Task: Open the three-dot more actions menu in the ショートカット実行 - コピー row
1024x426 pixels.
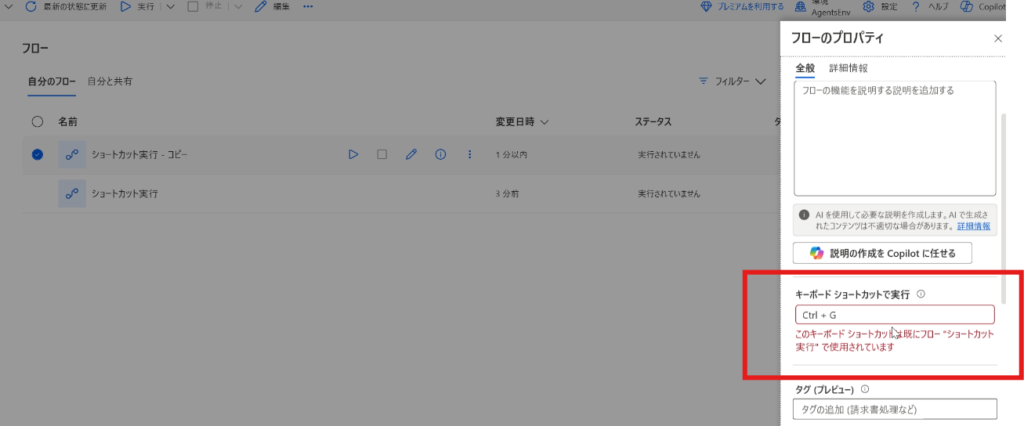Action: click(x=469, y=155)
